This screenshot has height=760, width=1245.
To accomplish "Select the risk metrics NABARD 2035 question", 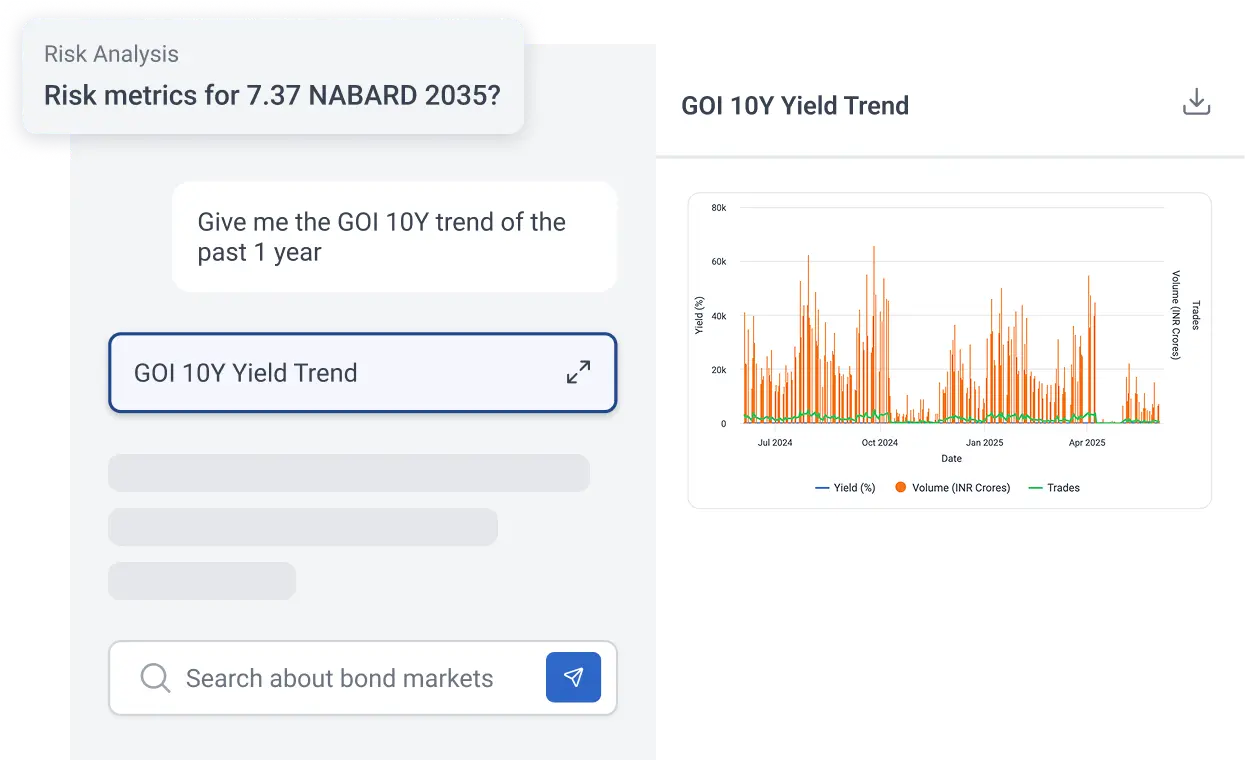I will pyautogui.click(x=272, y=96).
